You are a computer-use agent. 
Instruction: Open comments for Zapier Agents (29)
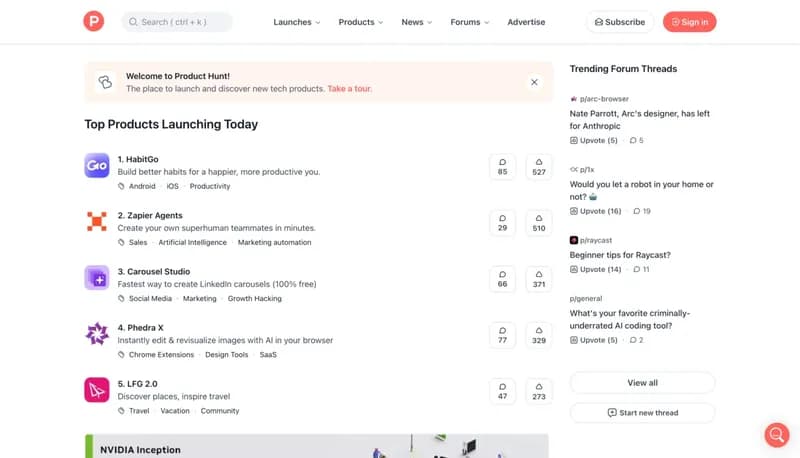click(x=503, y=223)
